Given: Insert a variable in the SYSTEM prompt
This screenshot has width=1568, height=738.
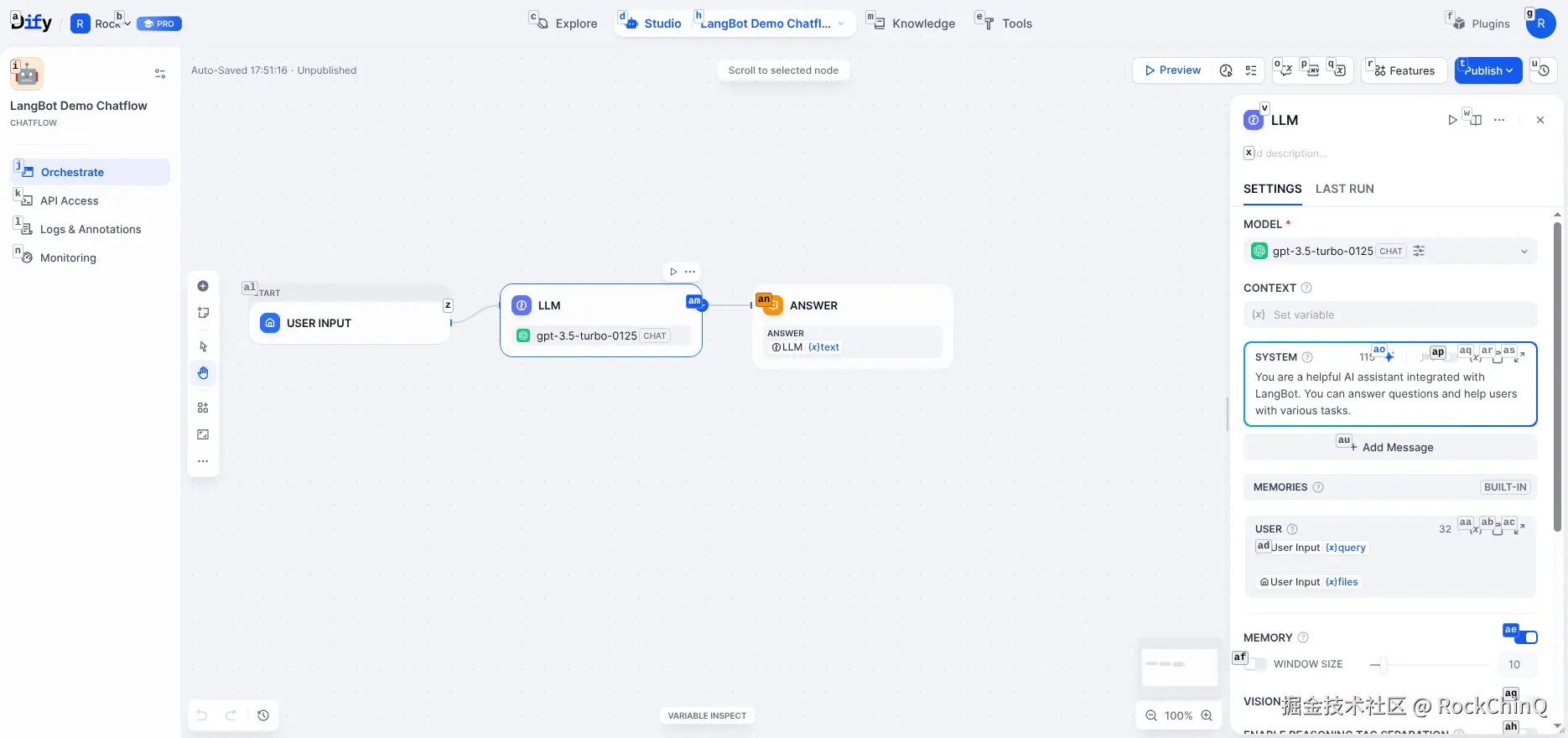Looking at the screenshot, I should pyautogui.click(x=1477, y=356).
